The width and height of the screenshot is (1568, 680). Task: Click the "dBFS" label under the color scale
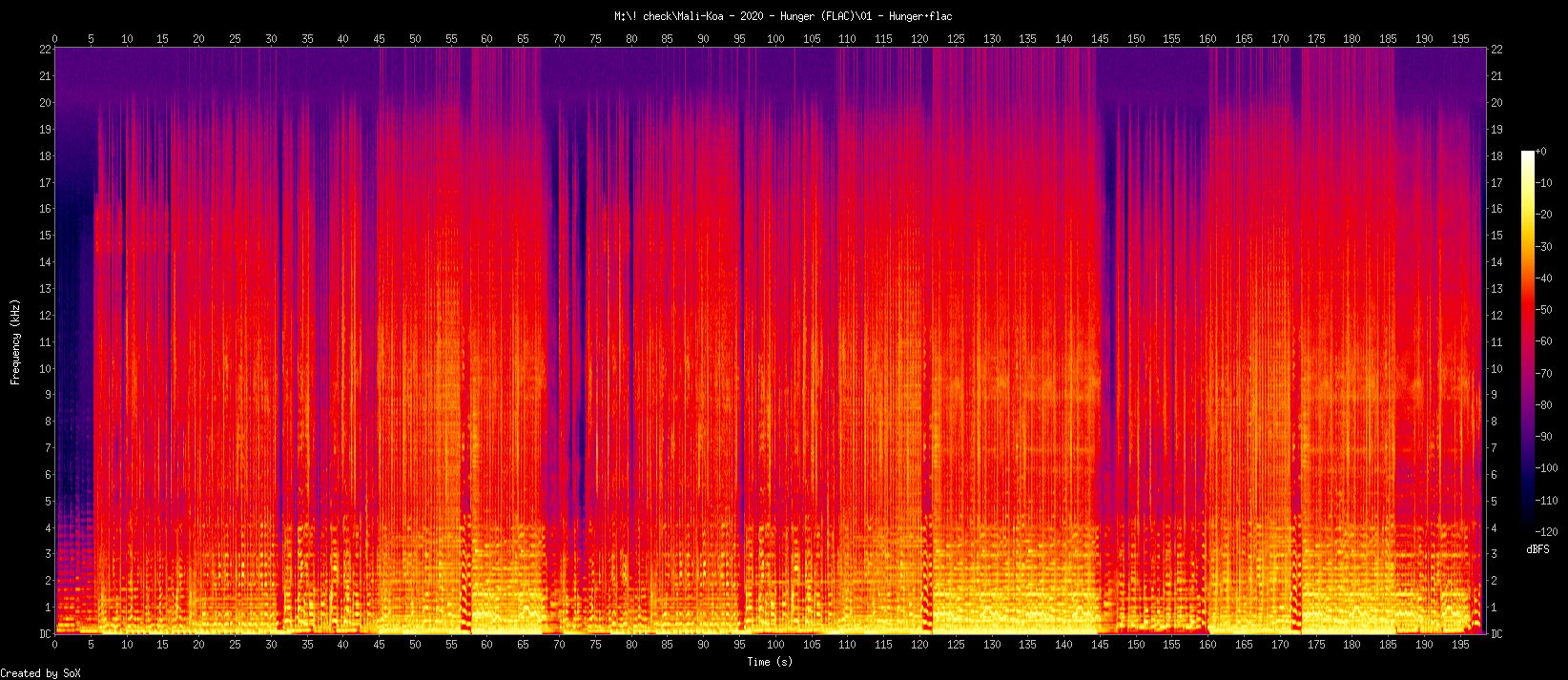pos(1537,549)
